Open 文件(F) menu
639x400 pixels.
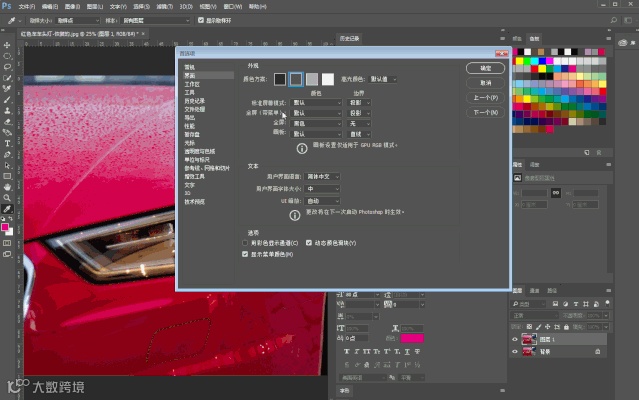(x=27, y=7)
